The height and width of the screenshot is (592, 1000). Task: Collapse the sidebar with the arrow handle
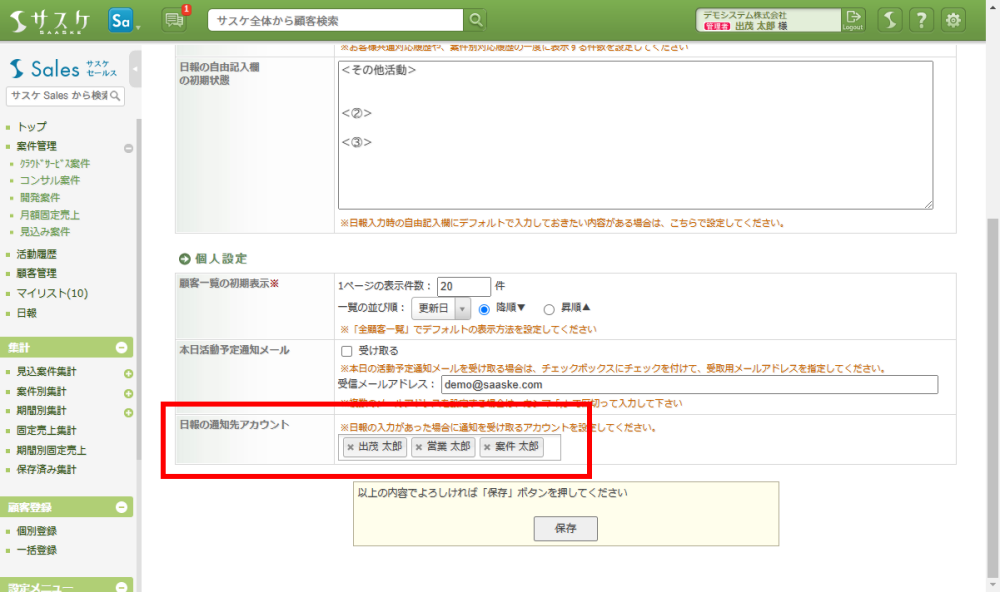pyautogui.click(x=135, y=68)
